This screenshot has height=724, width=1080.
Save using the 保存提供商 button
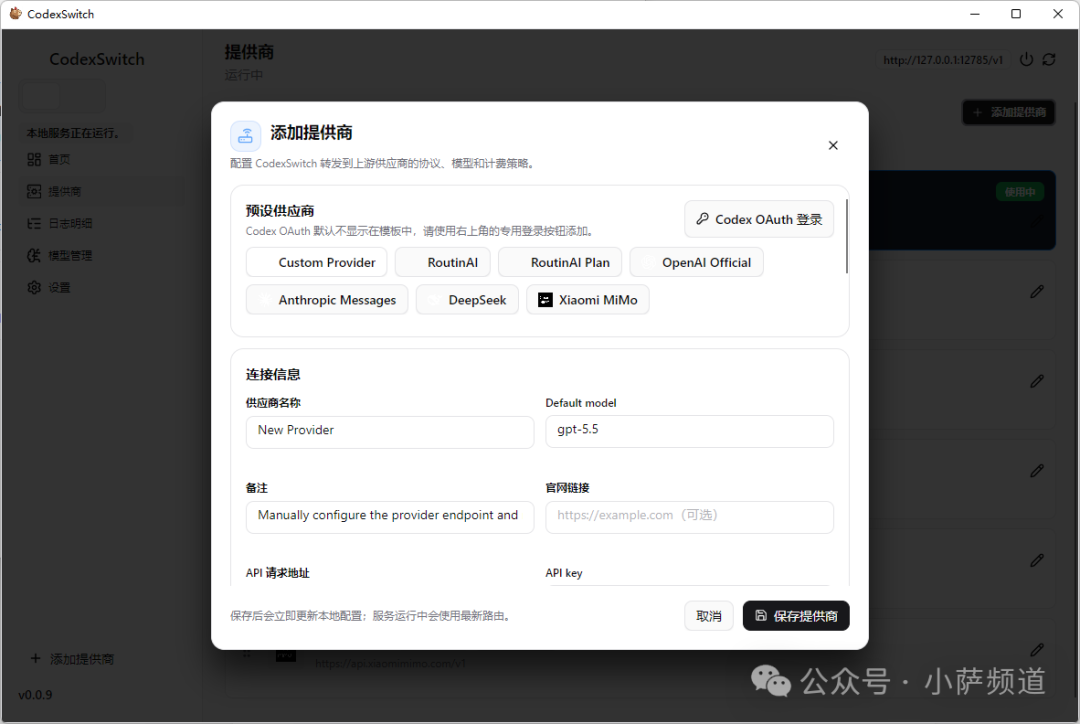tap(796, 616)
